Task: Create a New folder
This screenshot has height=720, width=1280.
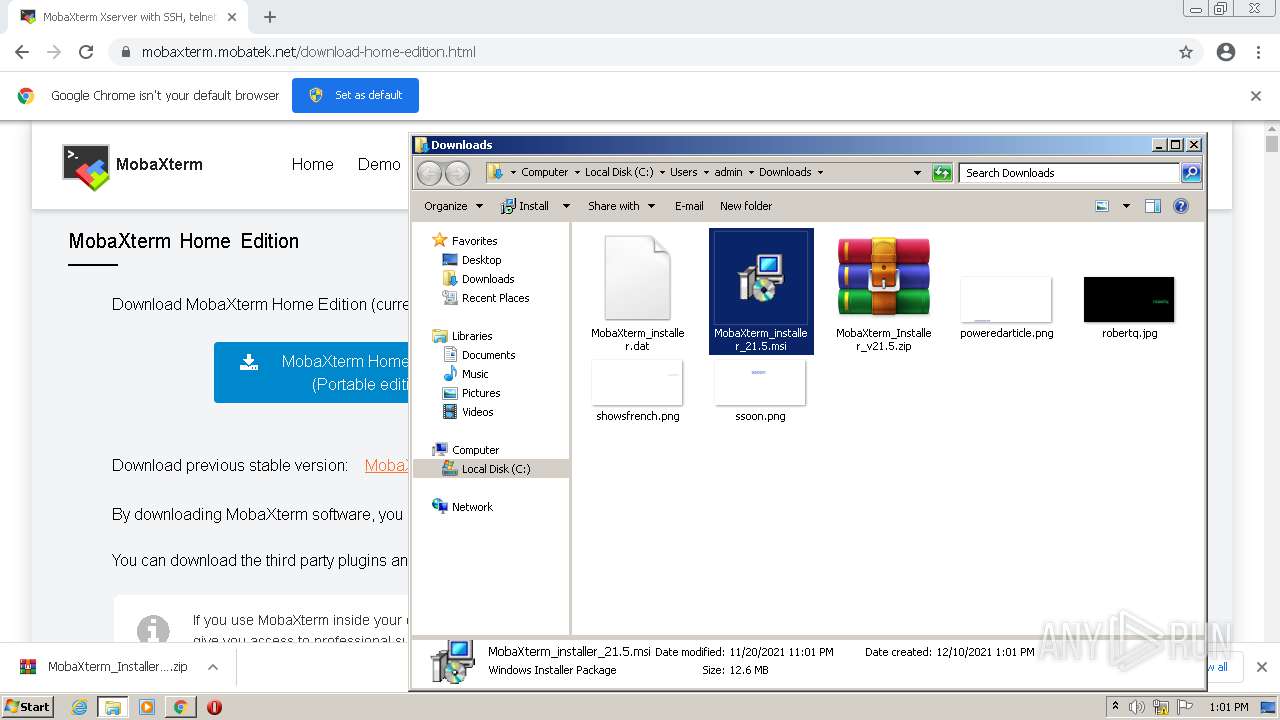Action: (746, 206)
